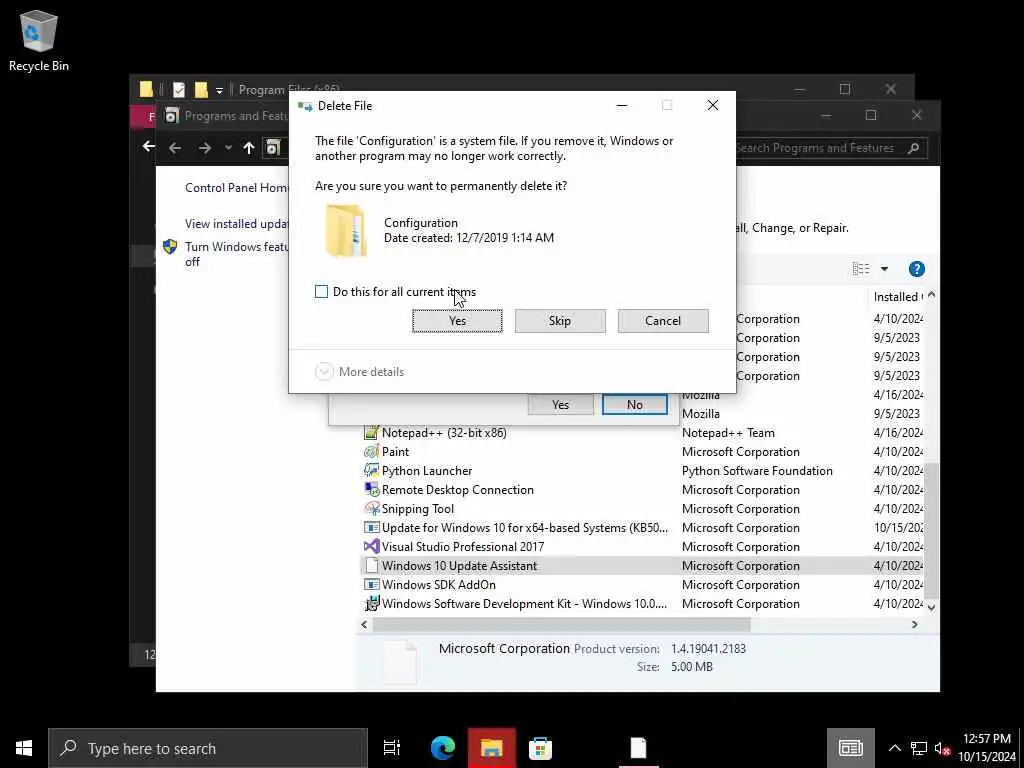Click the taskbar search box
The height and width of the screenshot is (768, 1024).
coord(208,748)
